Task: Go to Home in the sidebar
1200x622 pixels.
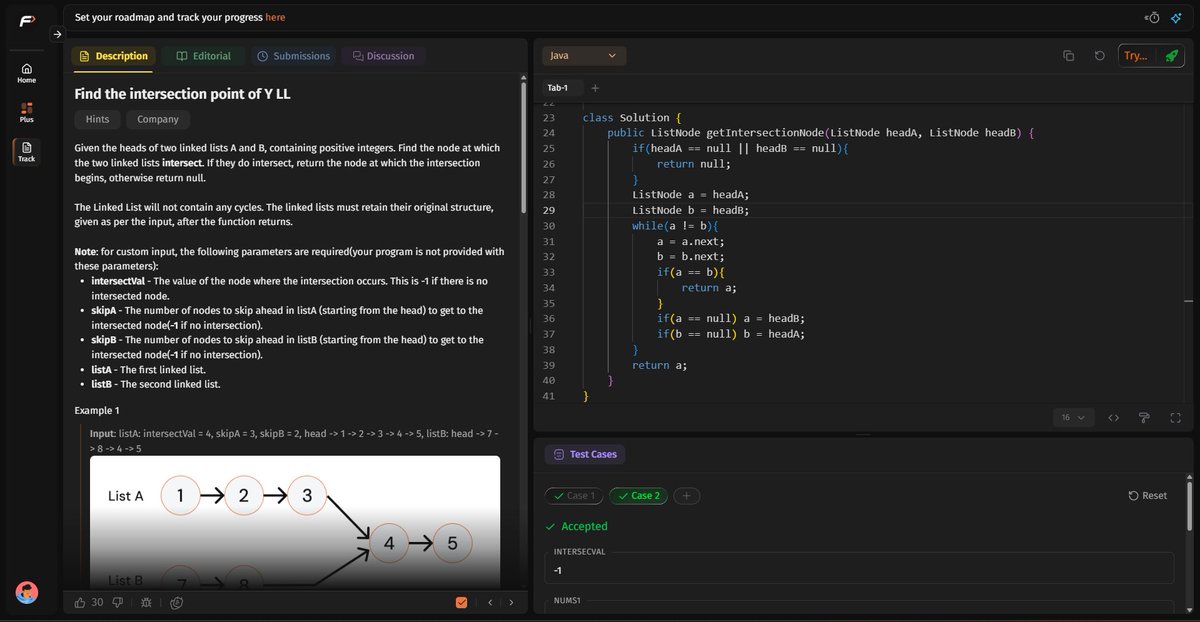Action: coord(27,73)
